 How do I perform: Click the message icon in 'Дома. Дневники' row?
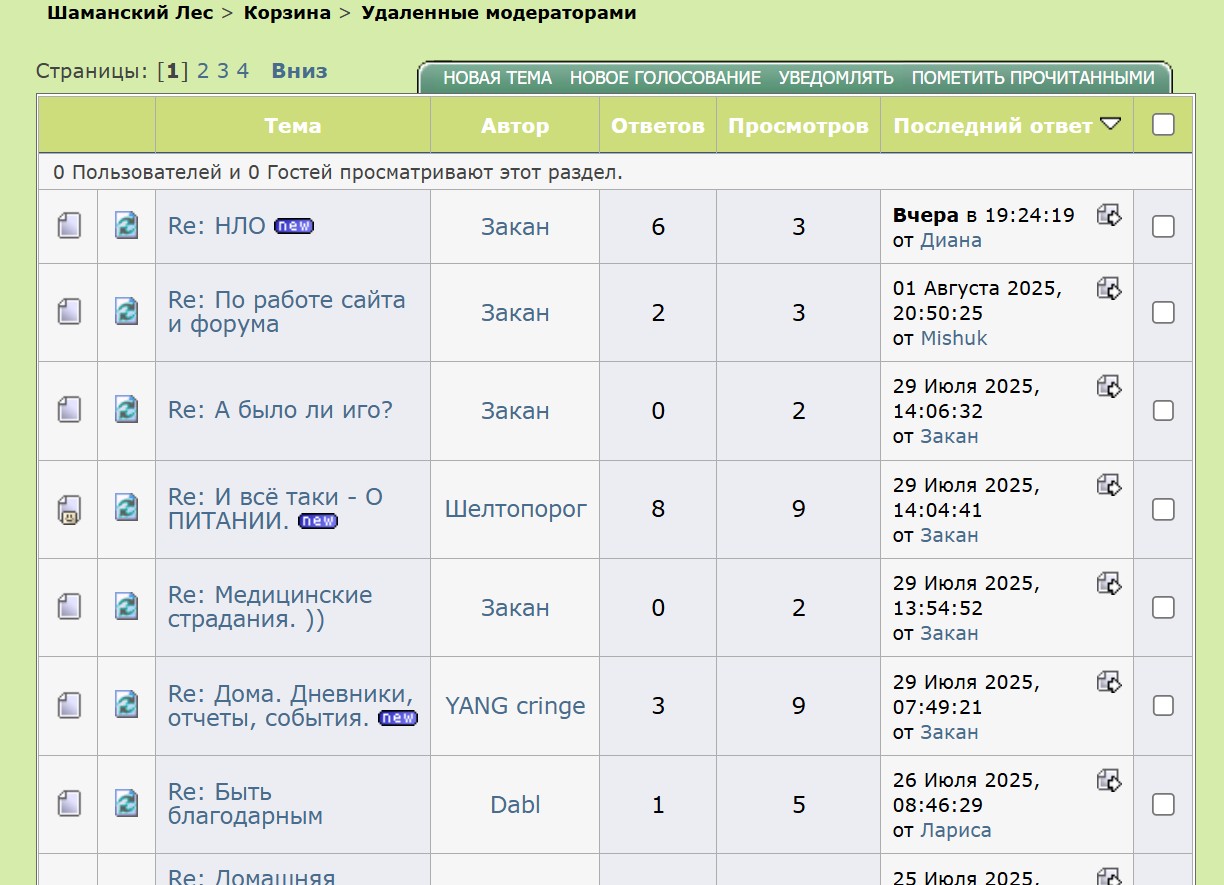pyautogui.click(x=126, y=705)
